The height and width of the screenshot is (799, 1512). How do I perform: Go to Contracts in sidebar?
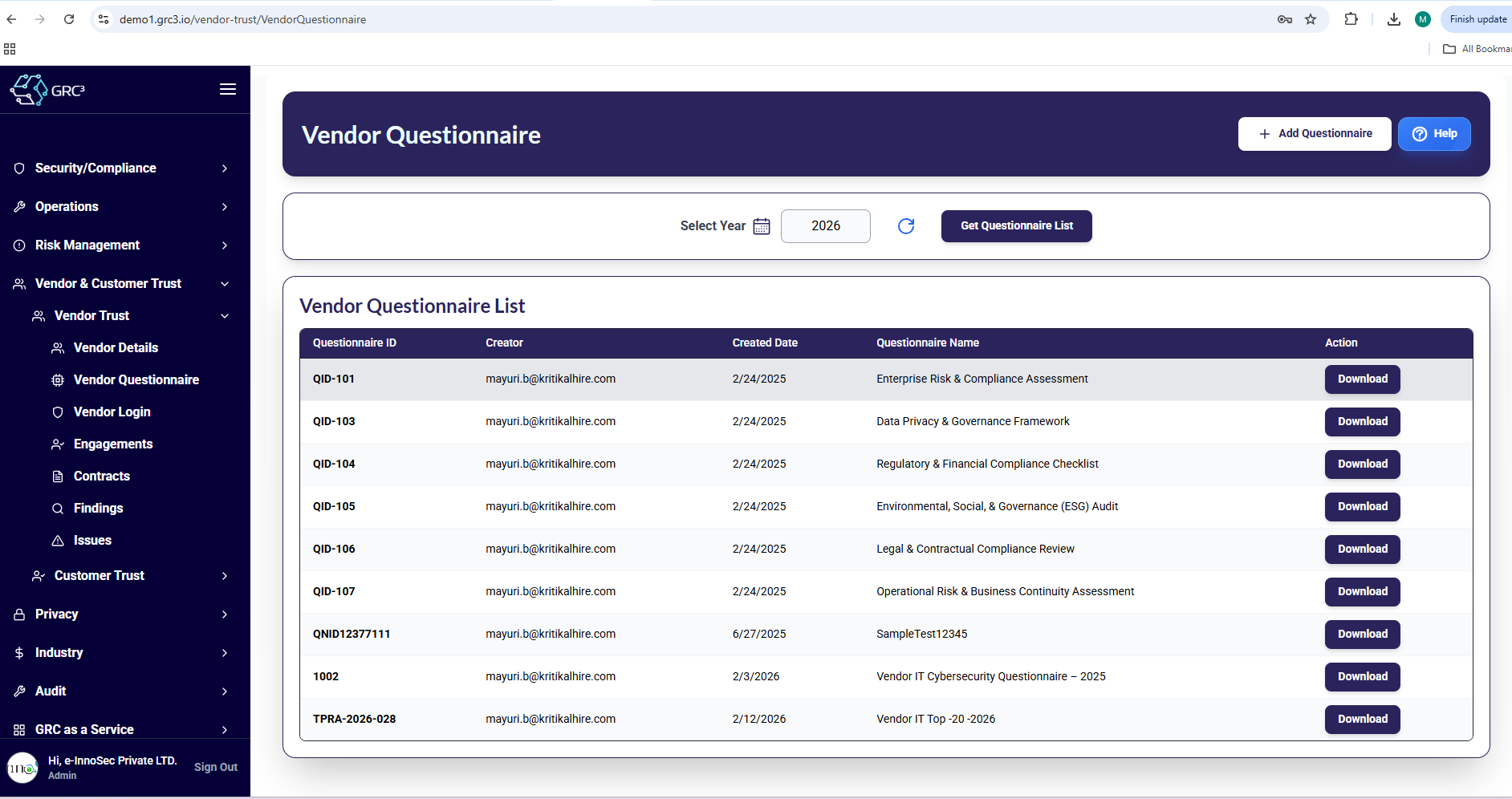(101, 477)
